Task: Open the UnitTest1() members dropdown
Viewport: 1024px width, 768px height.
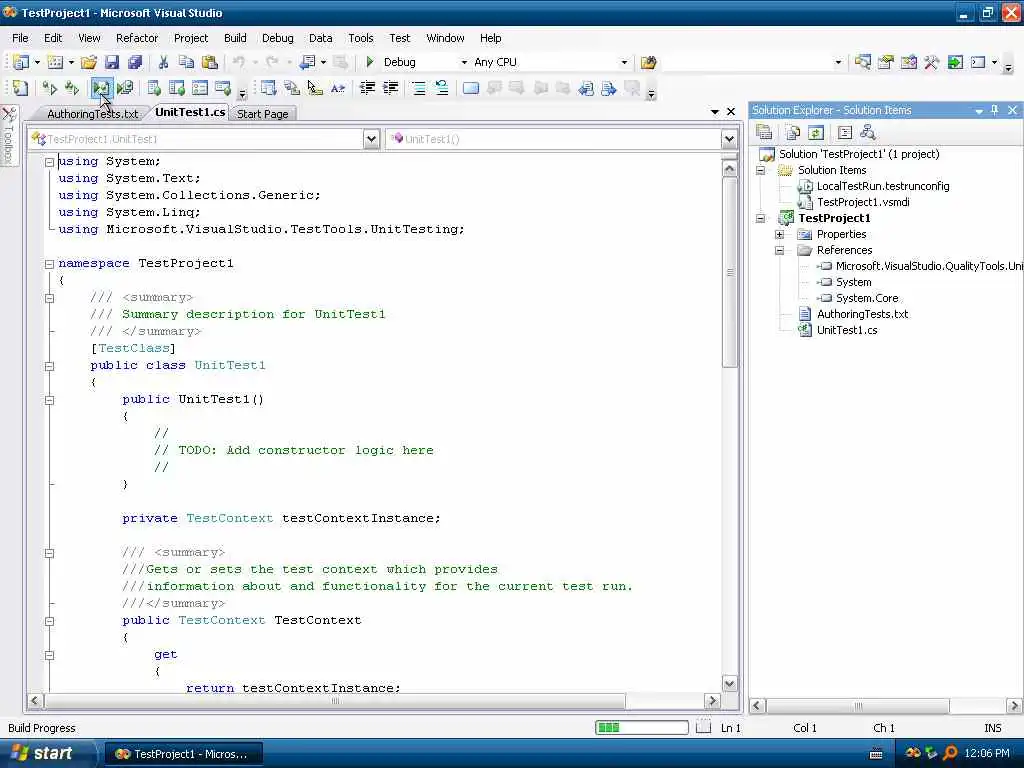Action: (x=729, y=139)
